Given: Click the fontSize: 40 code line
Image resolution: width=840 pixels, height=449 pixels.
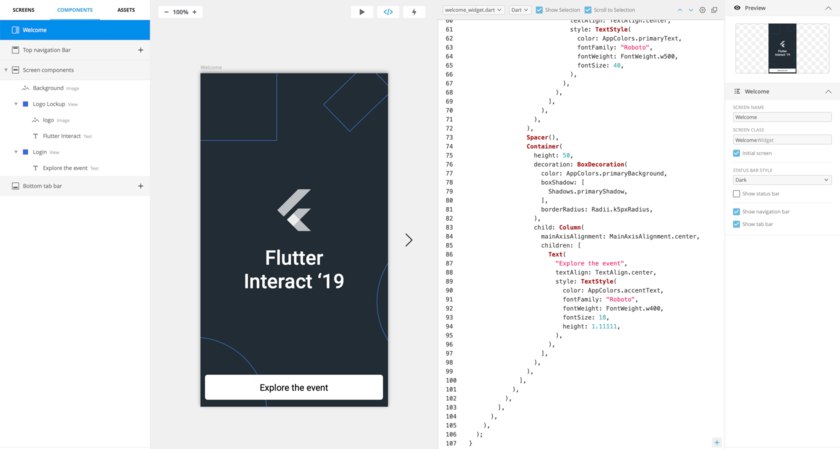Looking at the screenshot, I should [601, 65].
